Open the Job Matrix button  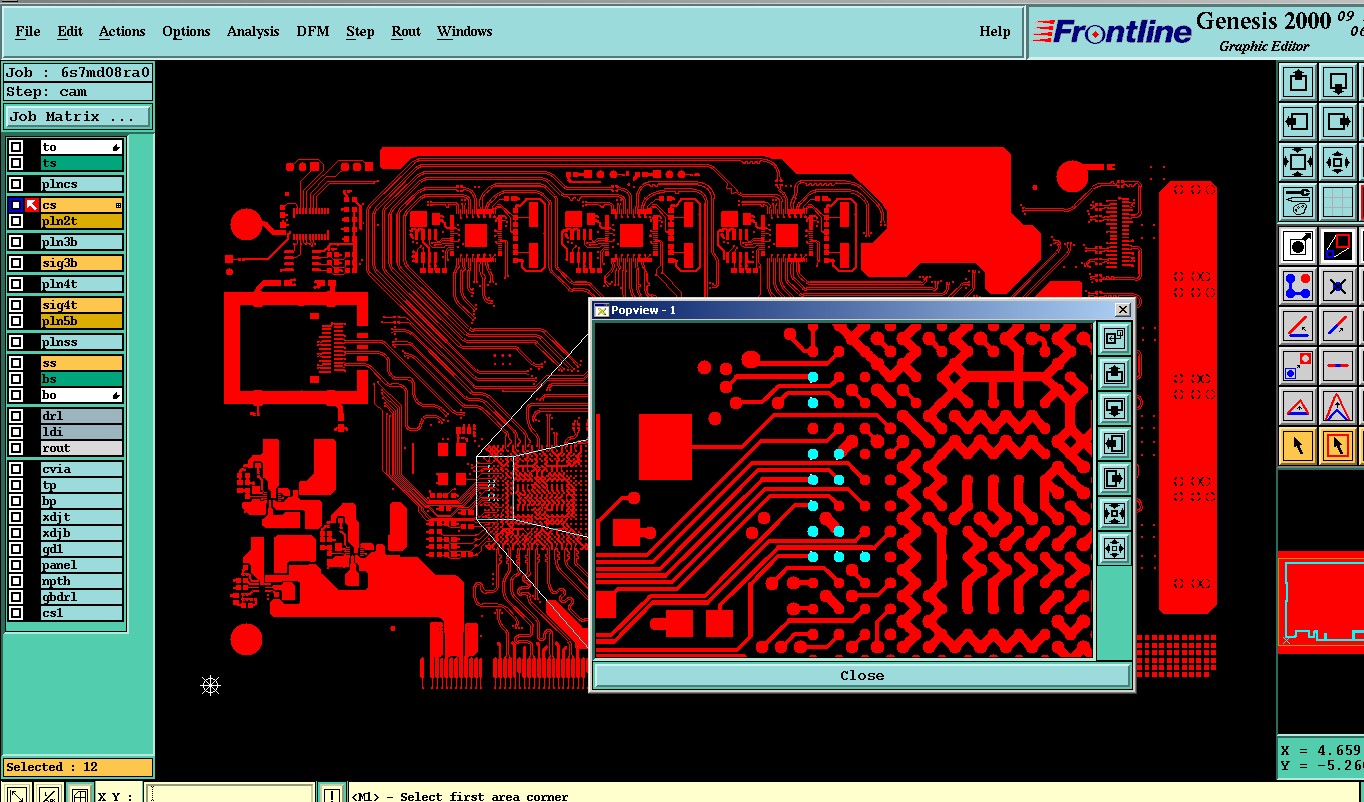point(78,117)
